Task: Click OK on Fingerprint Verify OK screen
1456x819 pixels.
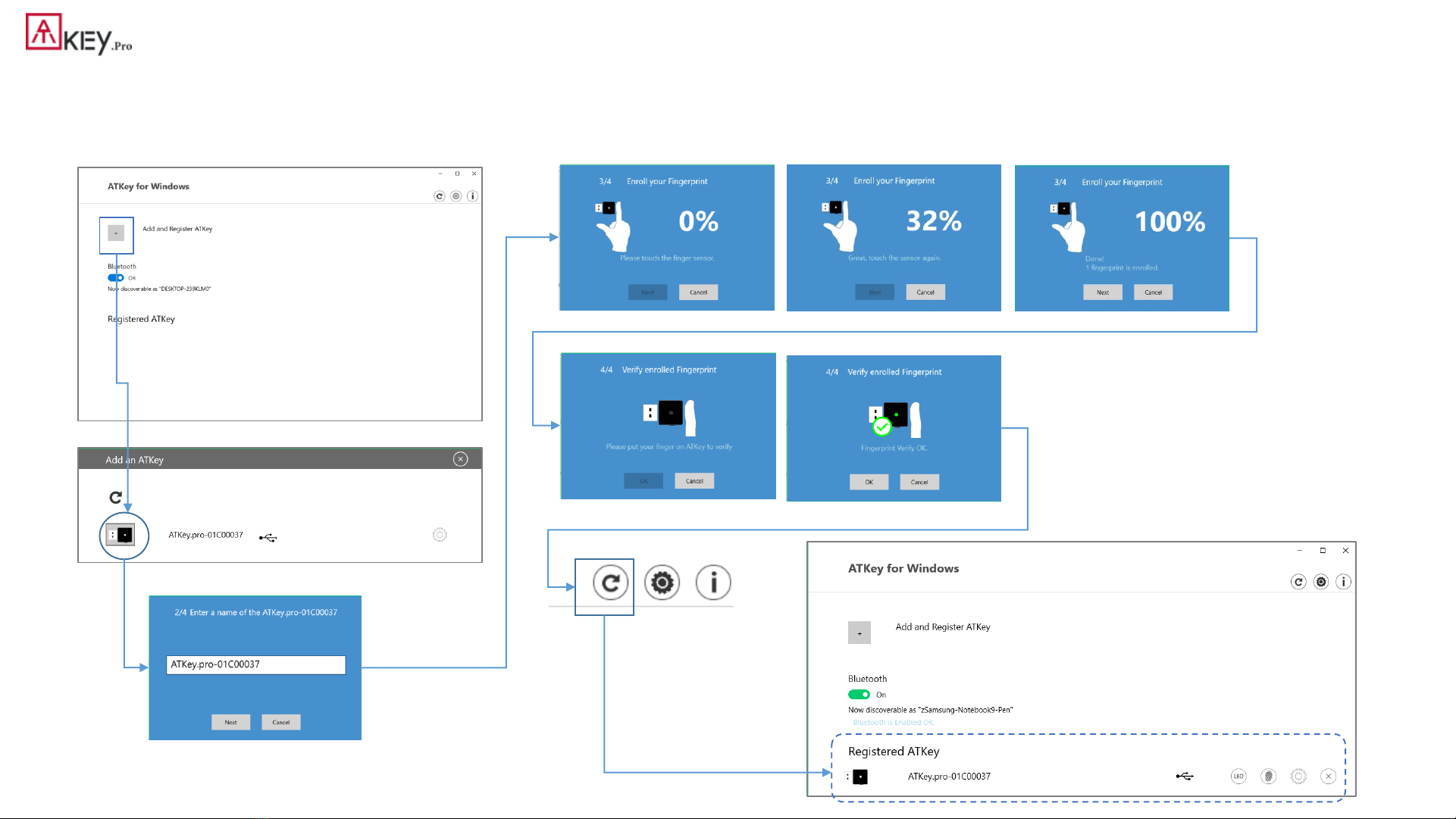Action: [869, 482]
